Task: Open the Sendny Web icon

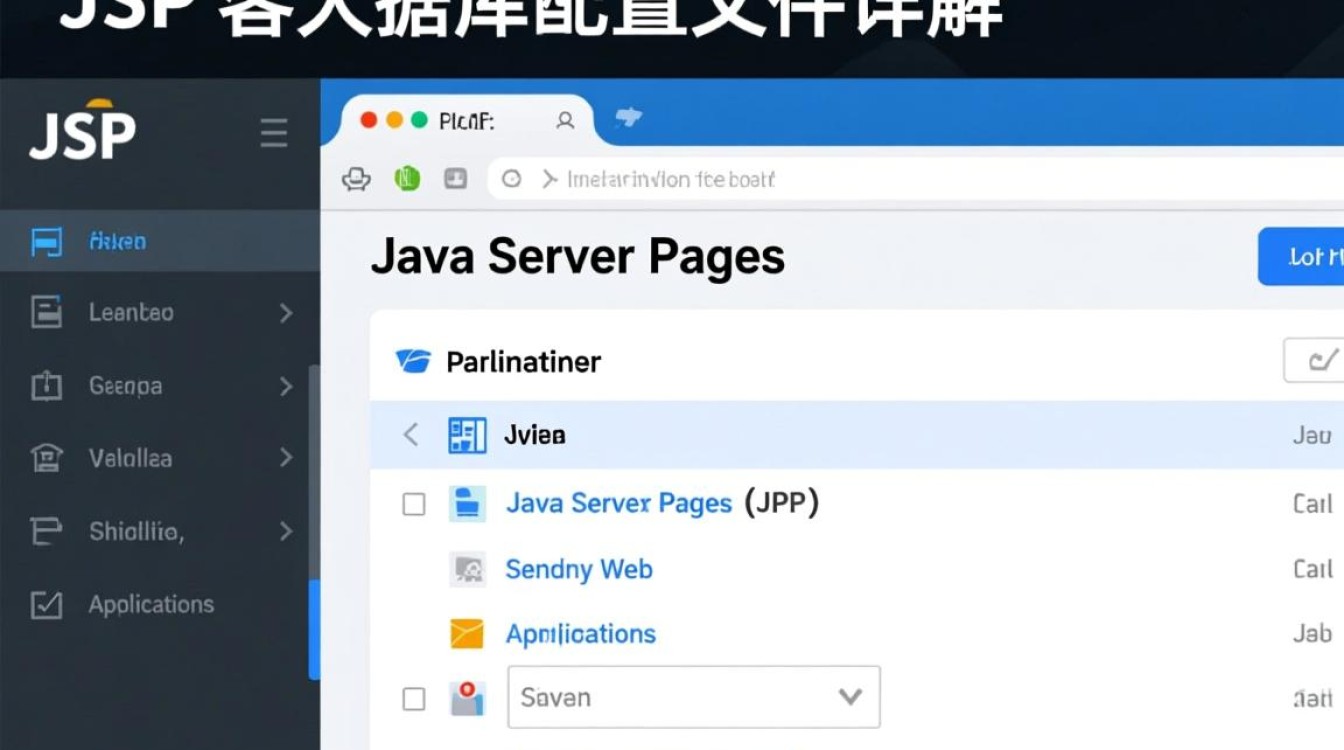Action: pos(467,568)
